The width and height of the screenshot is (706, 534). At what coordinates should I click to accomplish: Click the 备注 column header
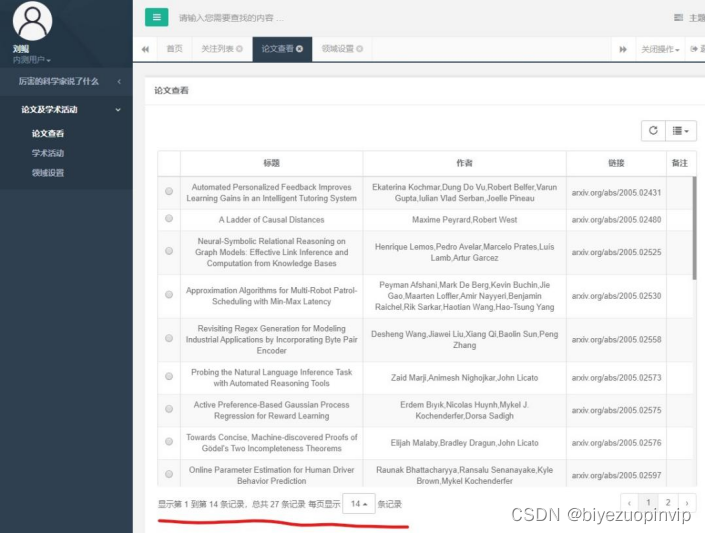[x=679, y=163]
